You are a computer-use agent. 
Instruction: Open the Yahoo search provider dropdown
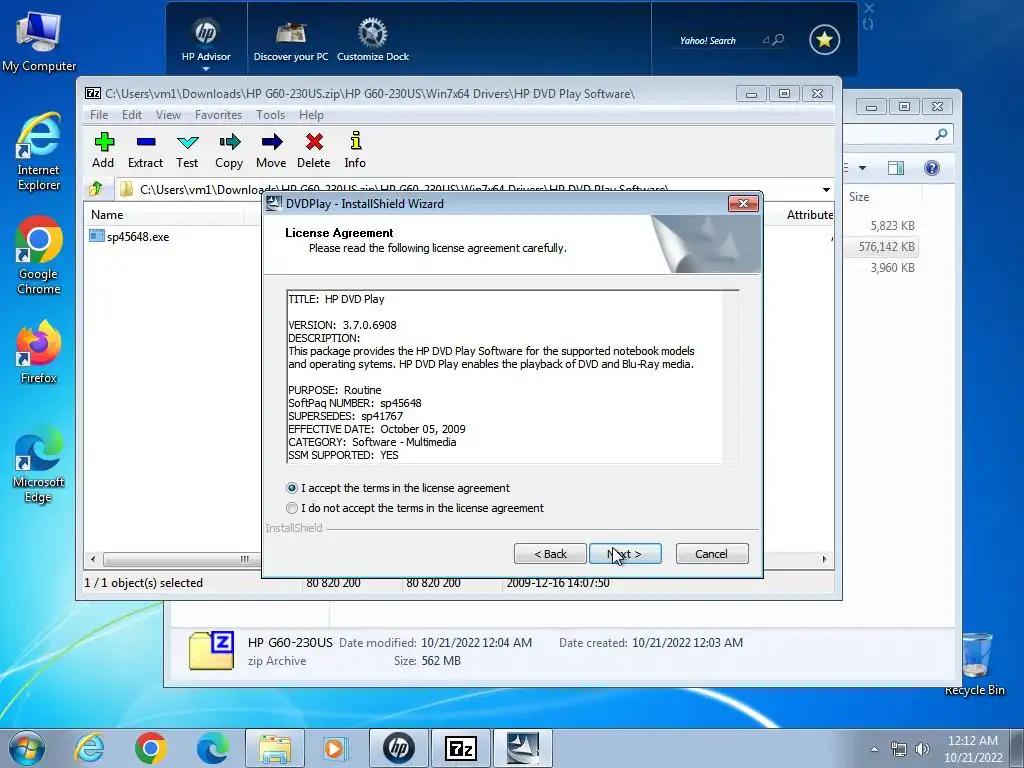(x=765, y=40)
